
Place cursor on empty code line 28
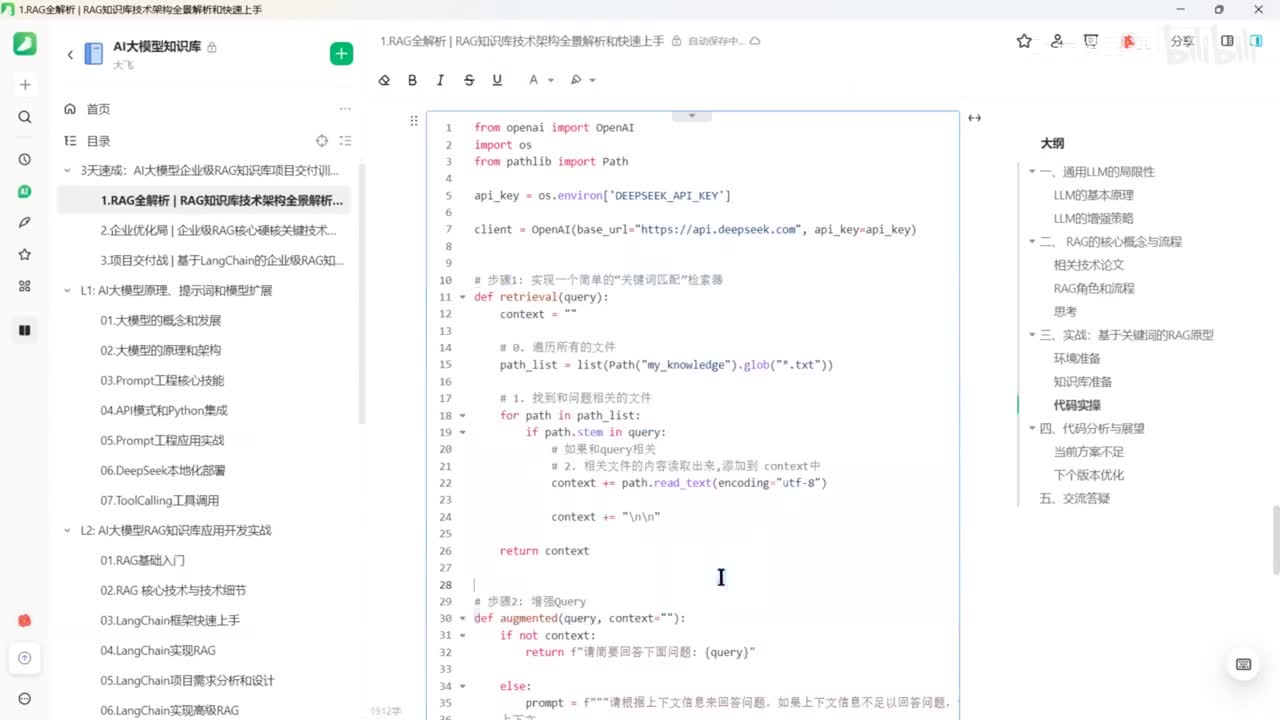coord(714,585)
